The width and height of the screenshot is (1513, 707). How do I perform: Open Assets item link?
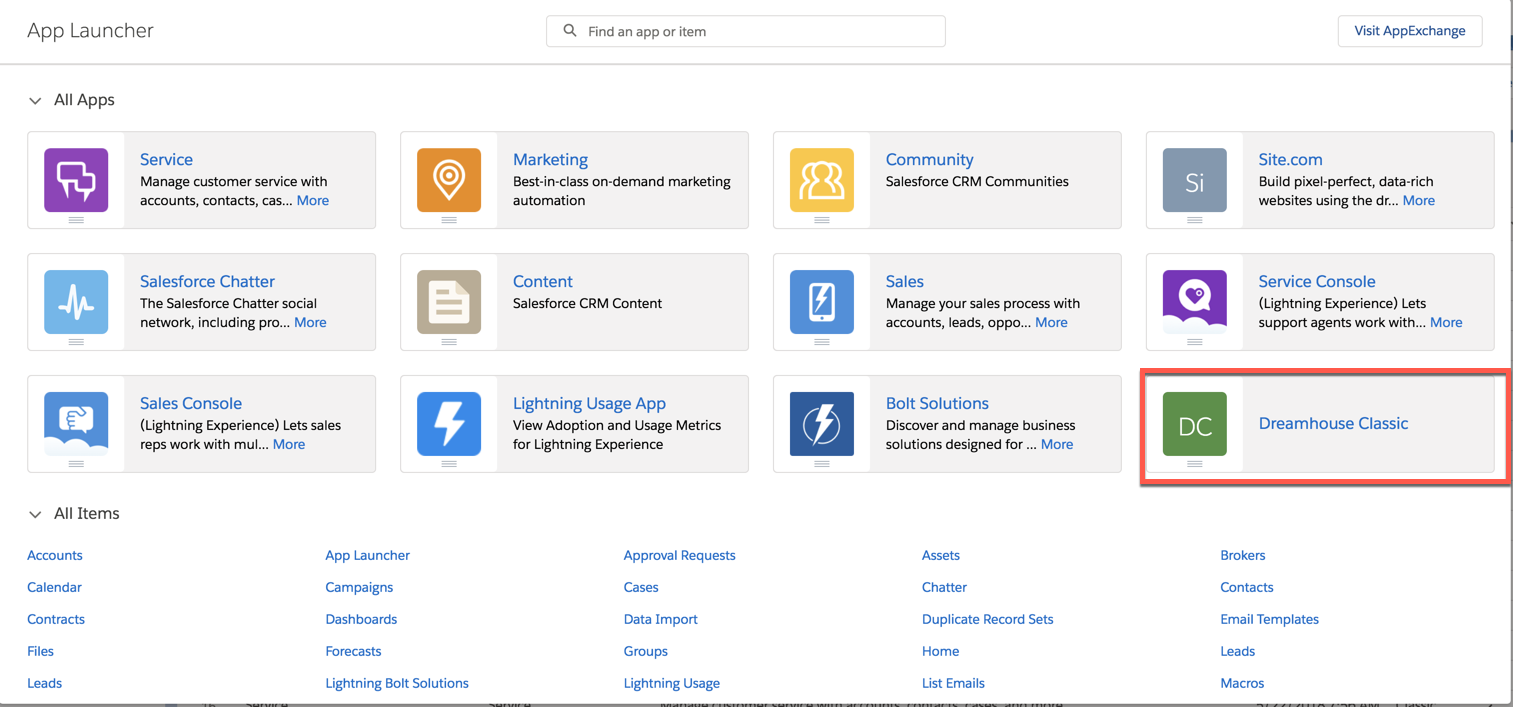pyautogui.click(x=941, y=555)
